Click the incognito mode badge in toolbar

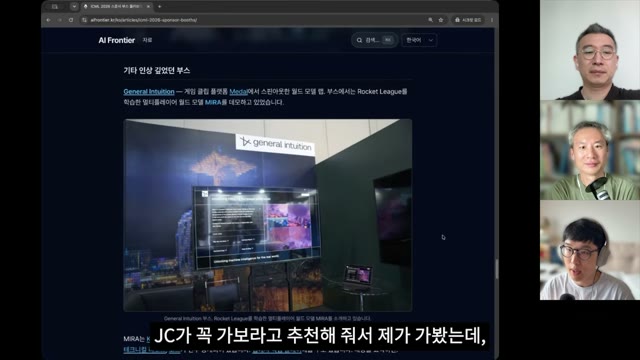468,20
